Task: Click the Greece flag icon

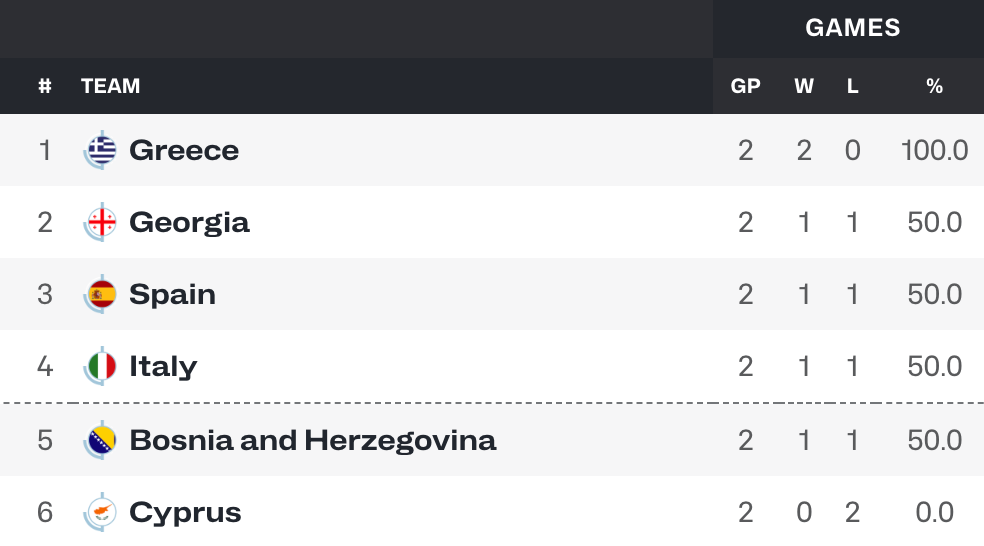Action: [100, 150]
